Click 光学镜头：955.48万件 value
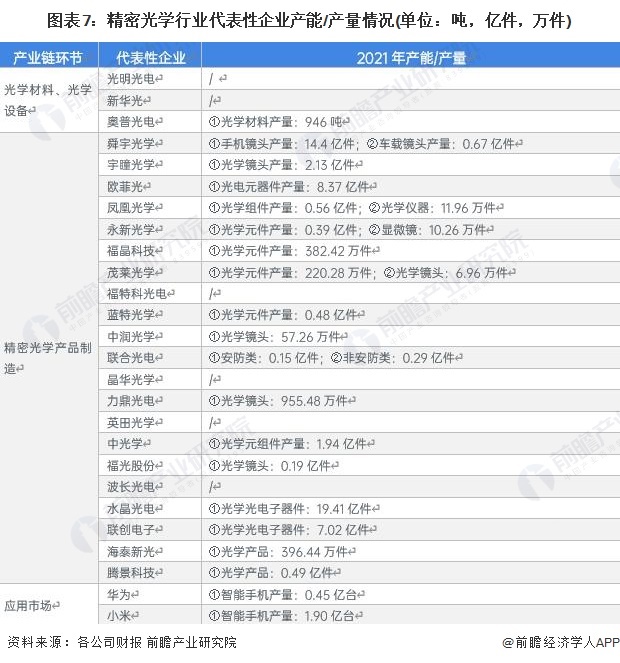620x663 pixels. pos(282,400)
